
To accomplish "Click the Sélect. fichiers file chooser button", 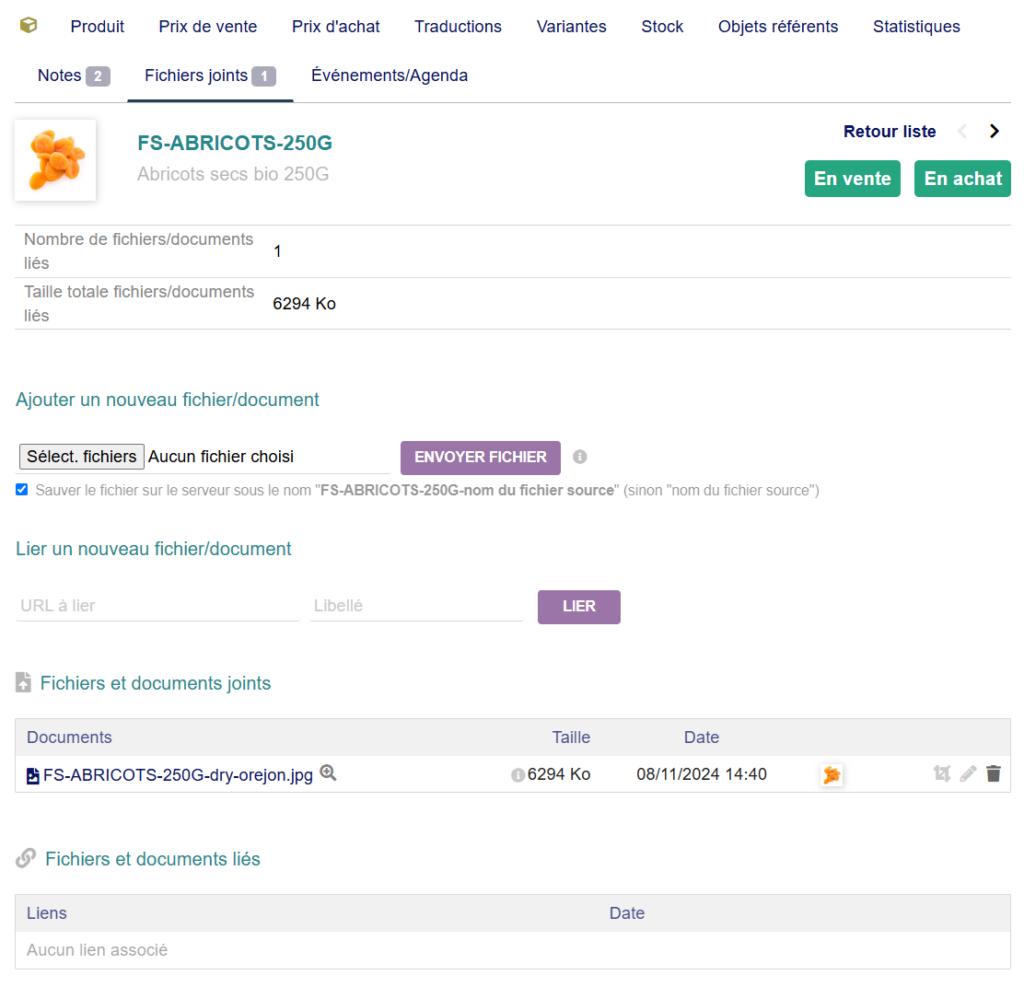I will [82, 457].
